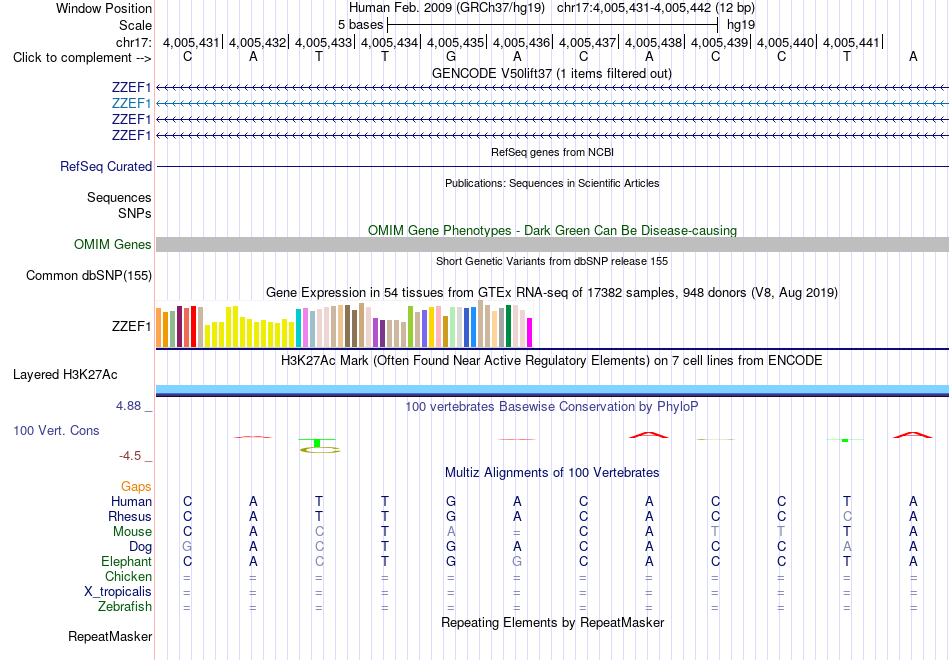Select the Dog species row label
Screen dimensions: 950x660
click(x=141, y=547)
